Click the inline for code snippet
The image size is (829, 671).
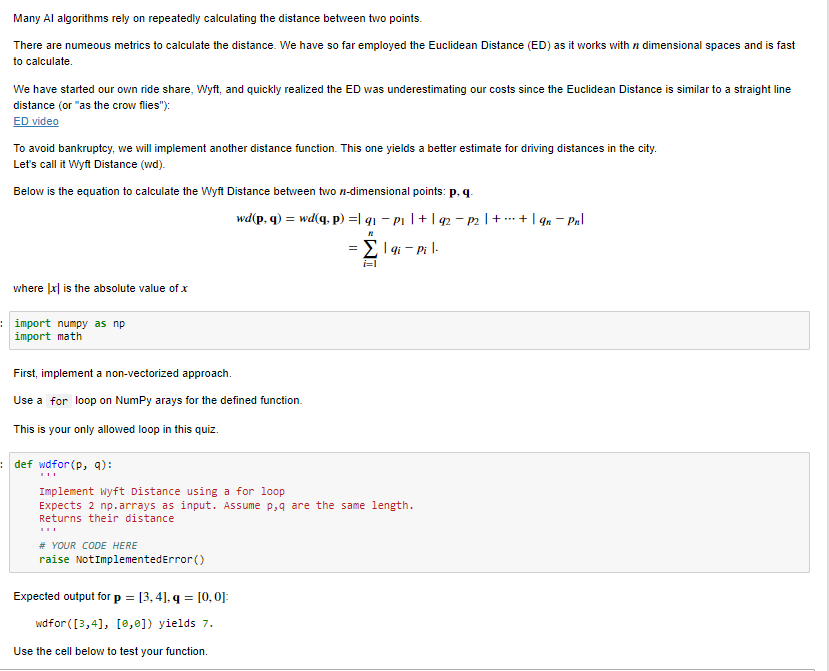click(x=57, y=399)
